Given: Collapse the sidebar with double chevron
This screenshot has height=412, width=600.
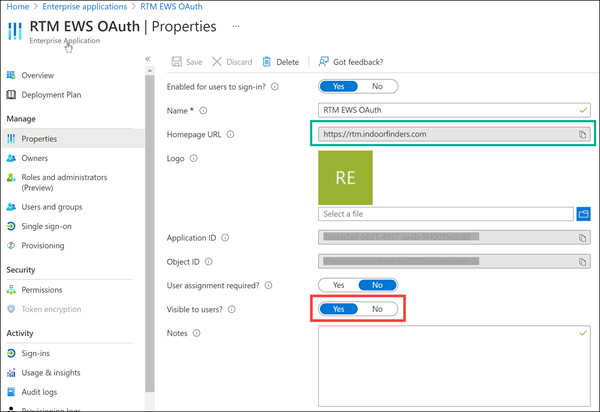Looking at the screenshot, I should (x=148, y=59).
